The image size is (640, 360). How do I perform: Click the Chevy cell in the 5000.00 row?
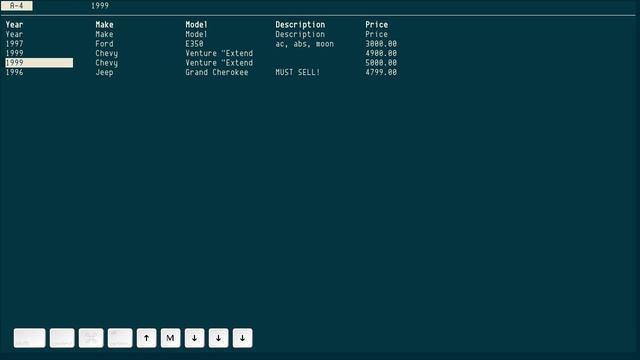click(x=107, y=63)
